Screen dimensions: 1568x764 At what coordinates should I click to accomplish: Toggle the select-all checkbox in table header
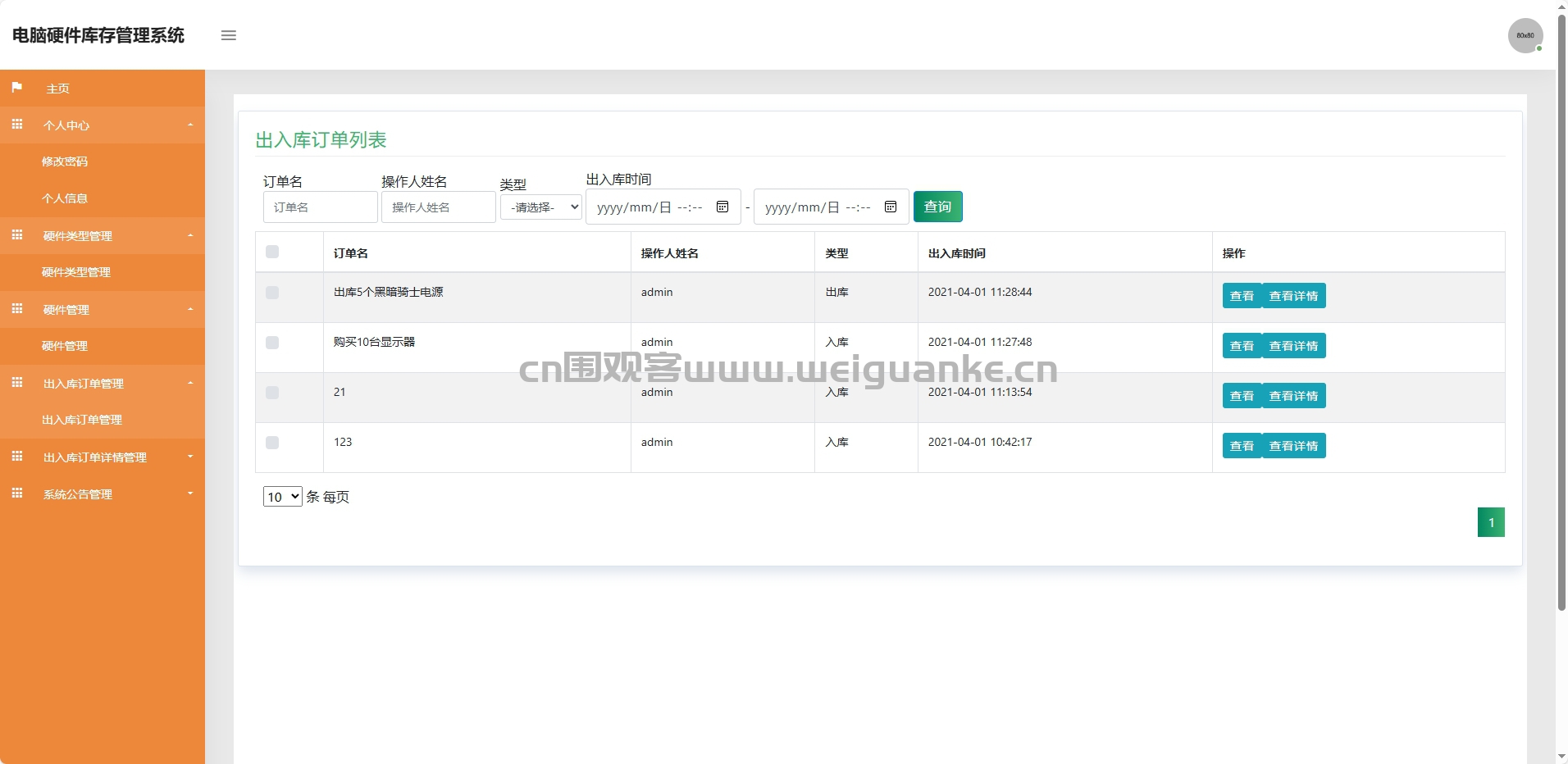point(272,252)
